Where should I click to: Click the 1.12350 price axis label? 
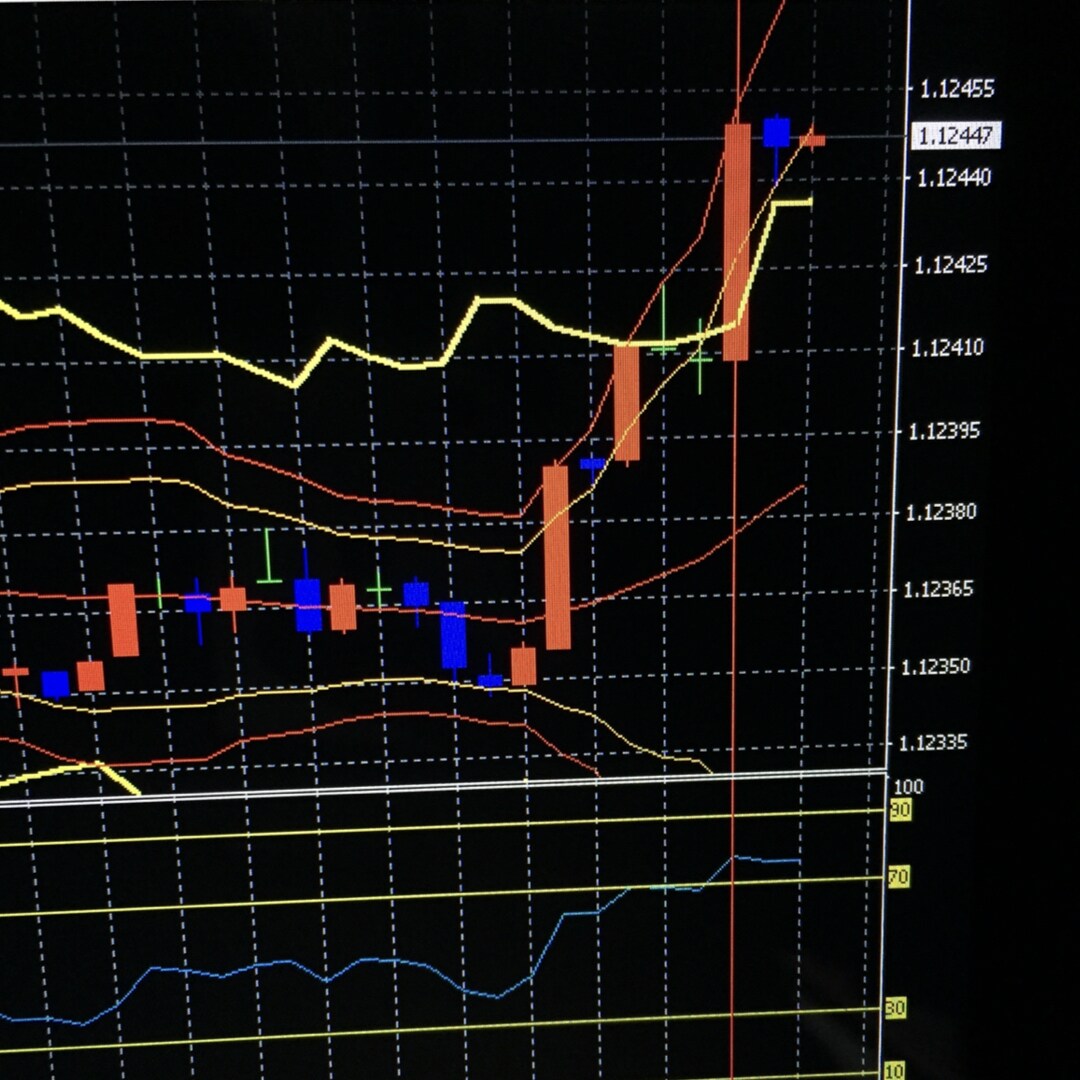tap(935, 667)
